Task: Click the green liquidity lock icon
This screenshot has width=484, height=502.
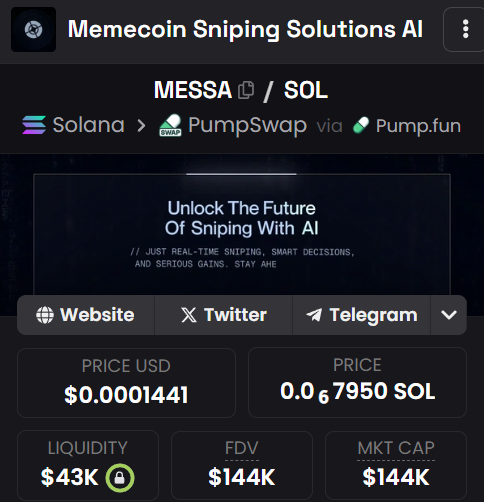Action: (120, 478)
